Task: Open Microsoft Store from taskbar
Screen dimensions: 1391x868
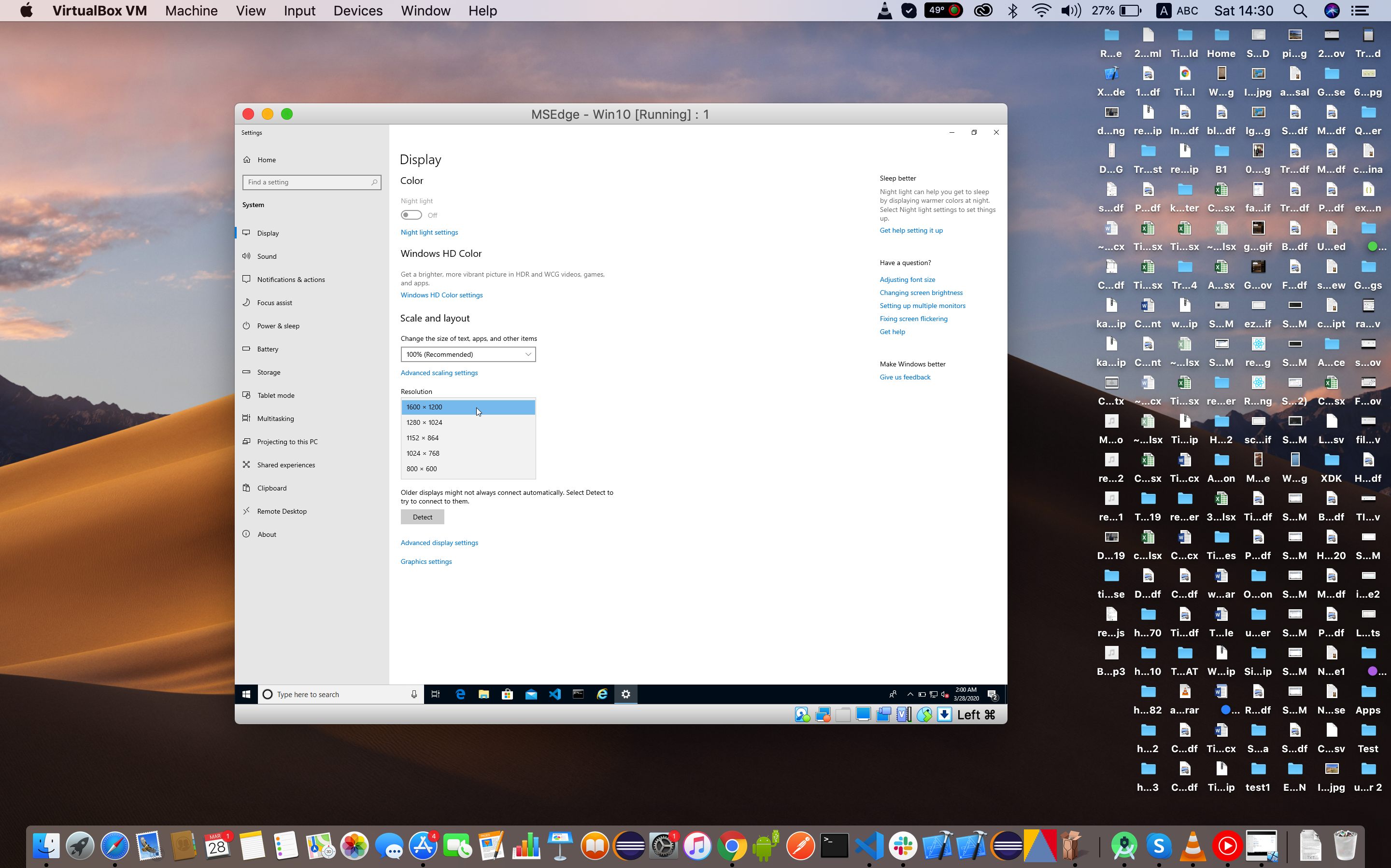Action: point(507,694)
